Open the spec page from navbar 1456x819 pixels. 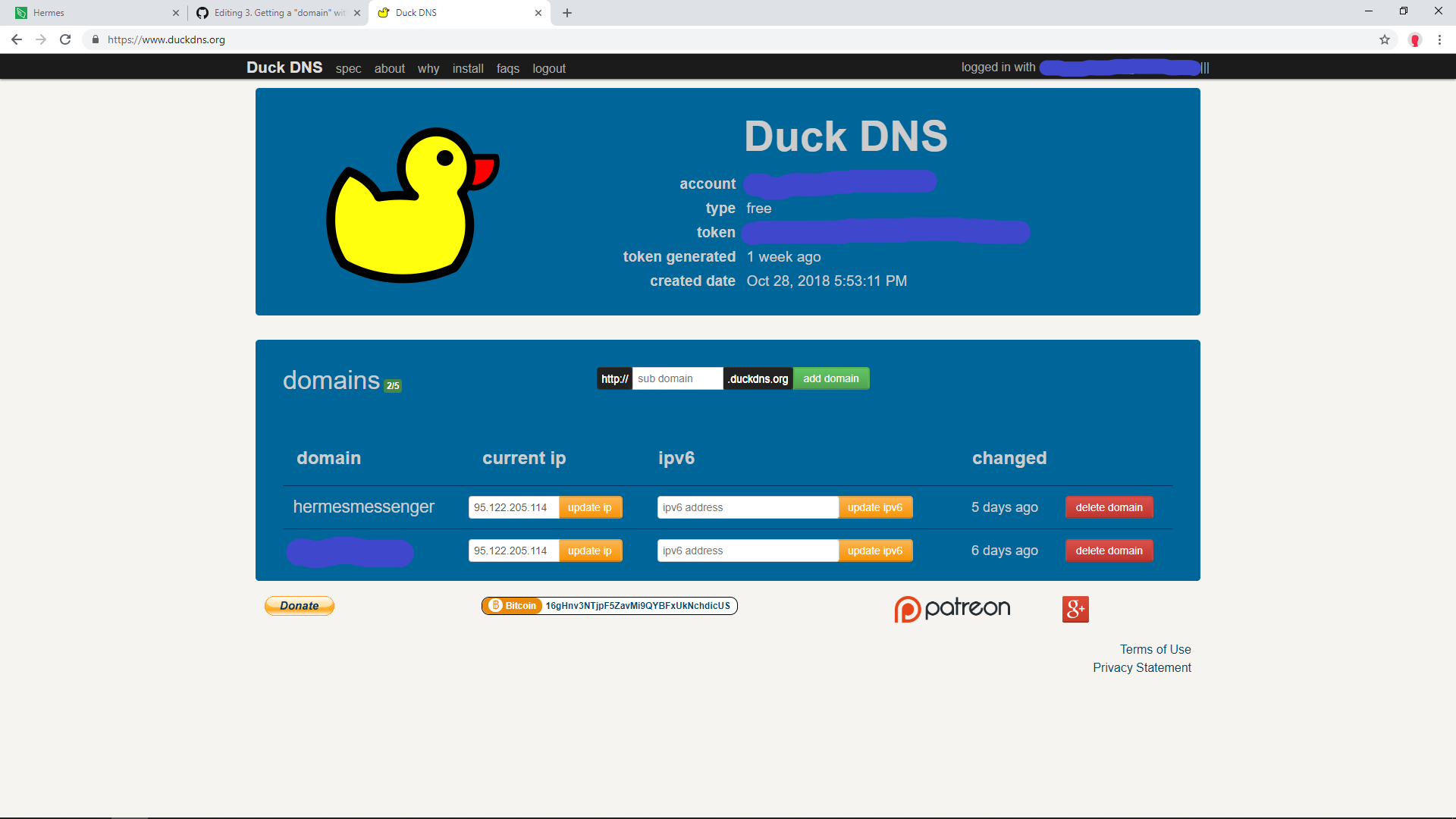[348, 68]
